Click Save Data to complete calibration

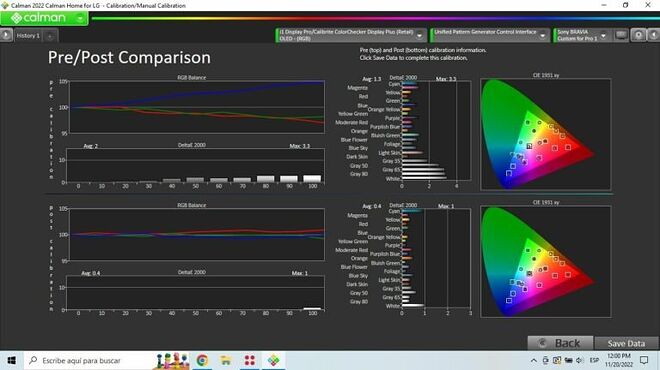pyautogui.click(x=626, y=343)
